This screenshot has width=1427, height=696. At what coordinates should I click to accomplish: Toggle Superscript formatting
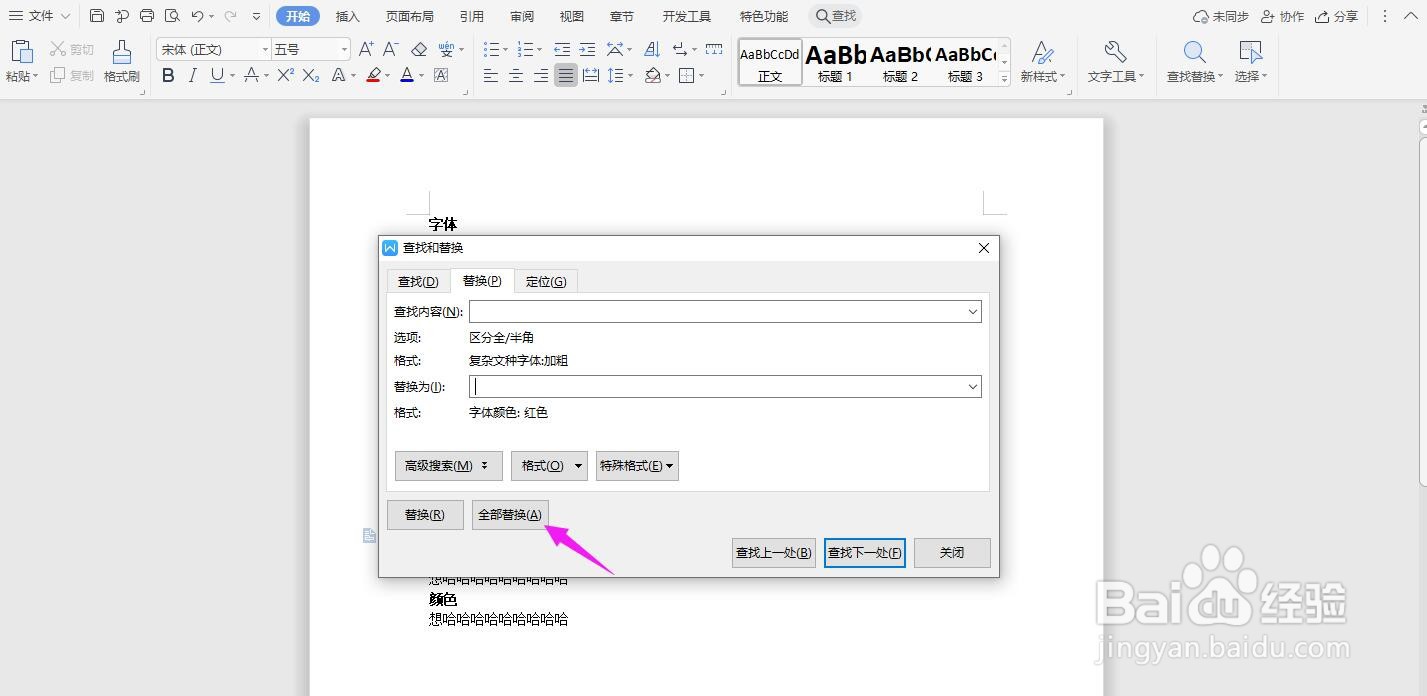285,75
